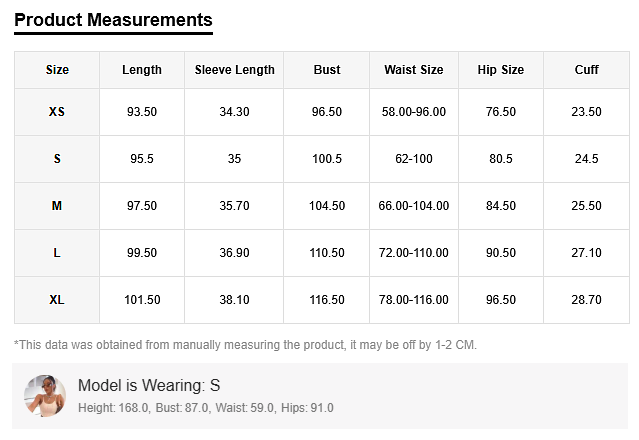Click the S size row label

point(57,159)
